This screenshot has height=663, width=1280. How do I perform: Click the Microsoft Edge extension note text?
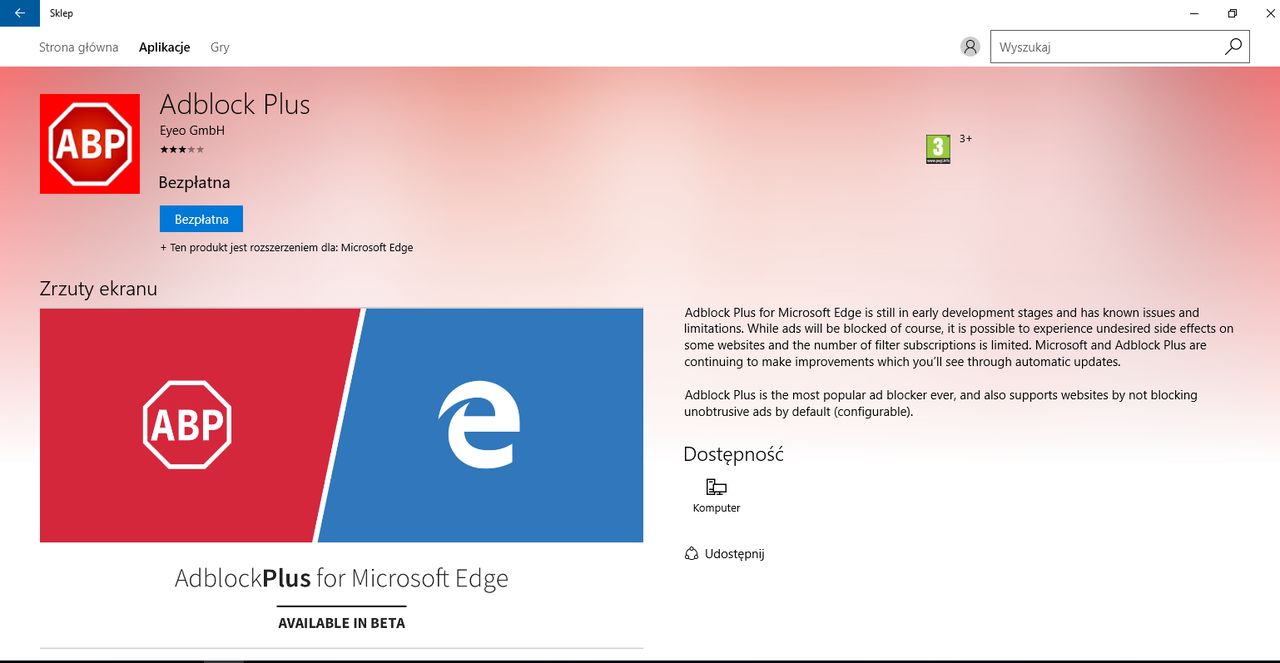(287, 247)
